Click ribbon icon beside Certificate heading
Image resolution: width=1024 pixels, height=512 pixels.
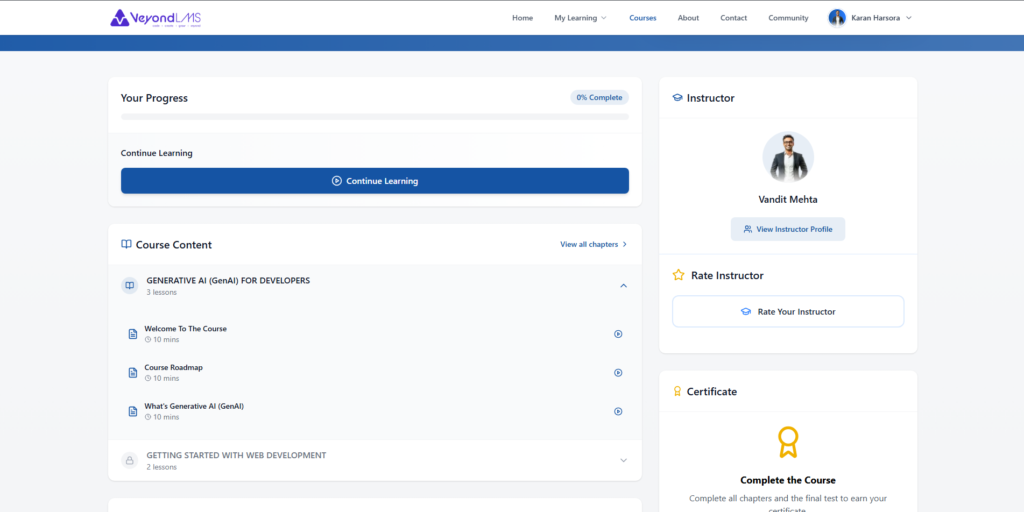point(677,391)
